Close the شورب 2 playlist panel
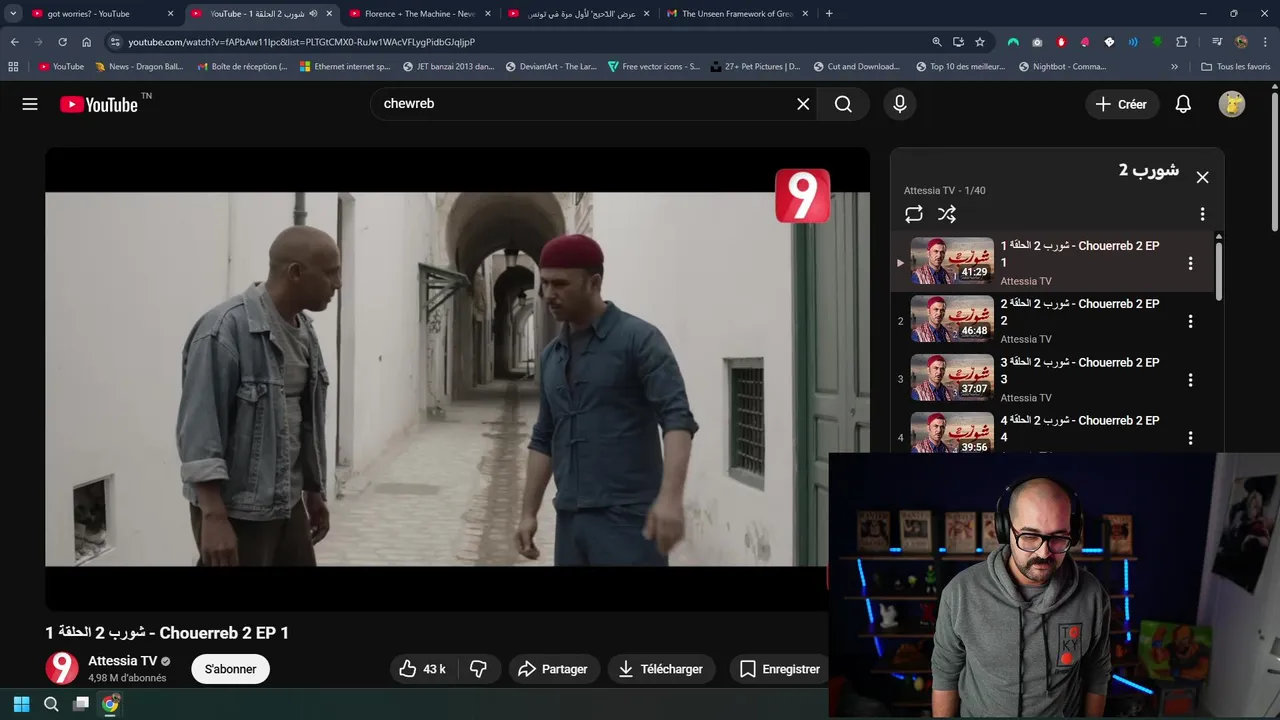This screenshot has height=720, width=1280. click(x=1203, y=177)
